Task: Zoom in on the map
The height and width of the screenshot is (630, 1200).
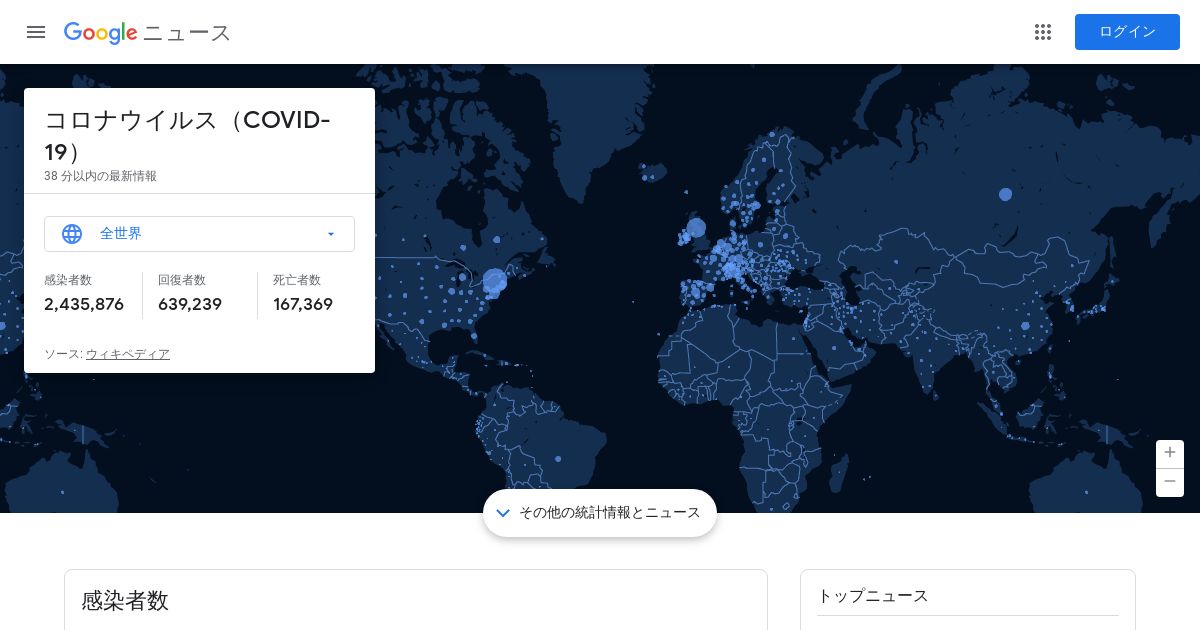Action: [x=1170, y=453]
